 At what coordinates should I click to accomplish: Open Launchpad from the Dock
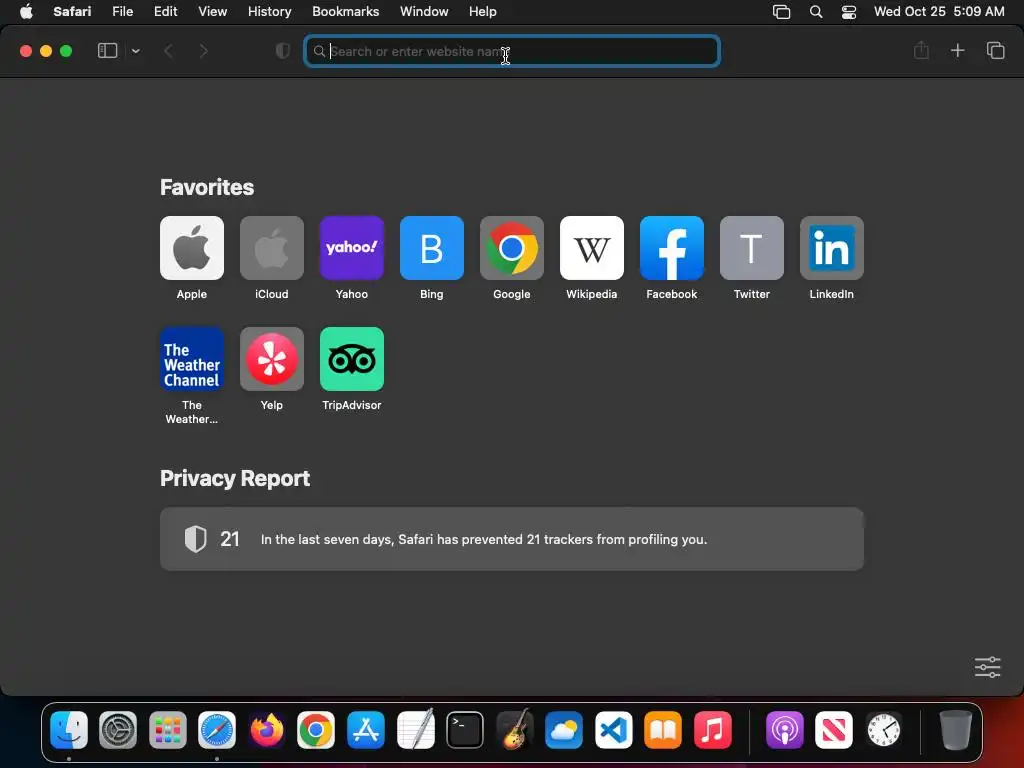tap(168, 729)
